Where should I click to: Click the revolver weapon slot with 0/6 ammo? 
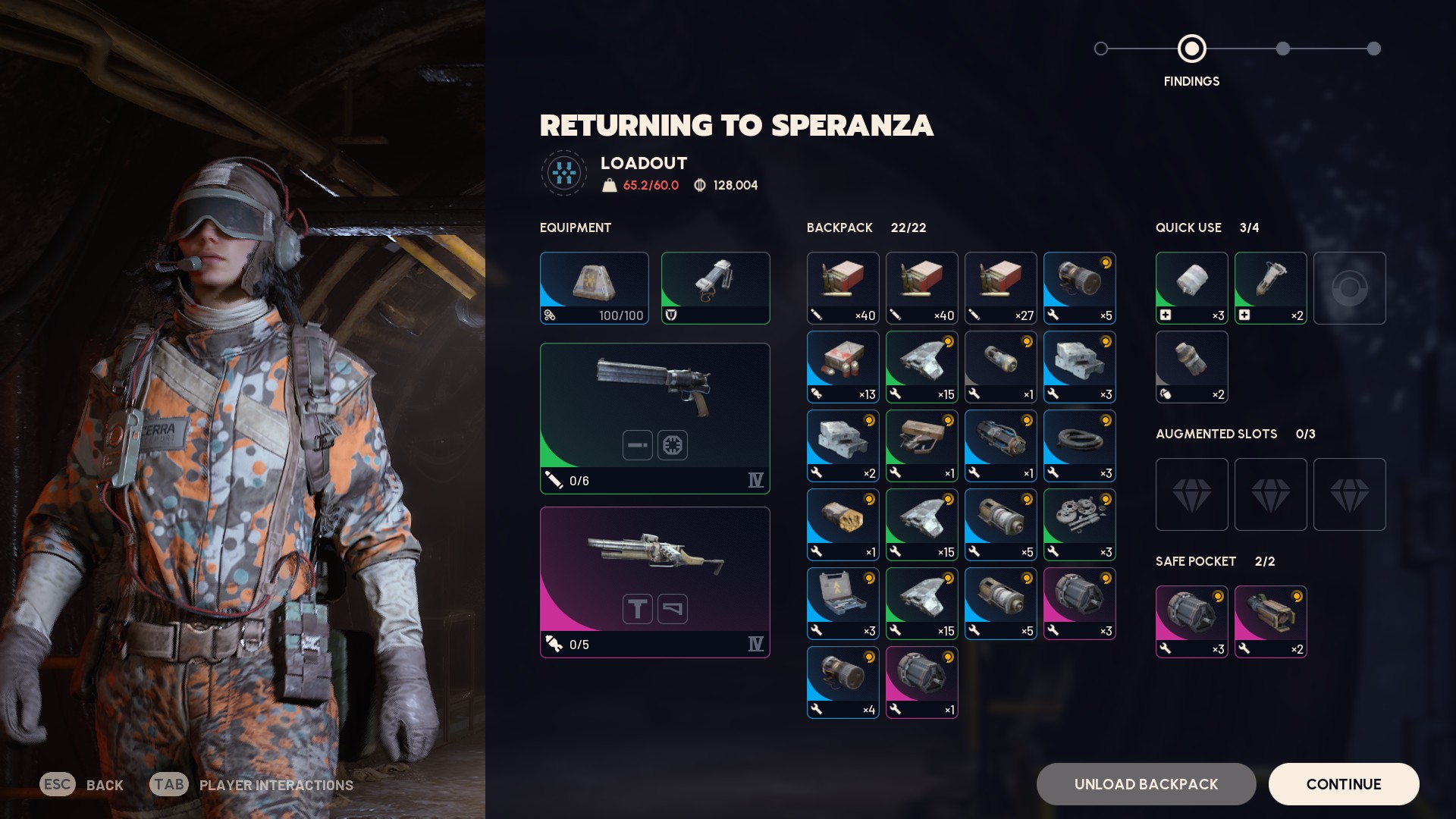click(654, 419)
